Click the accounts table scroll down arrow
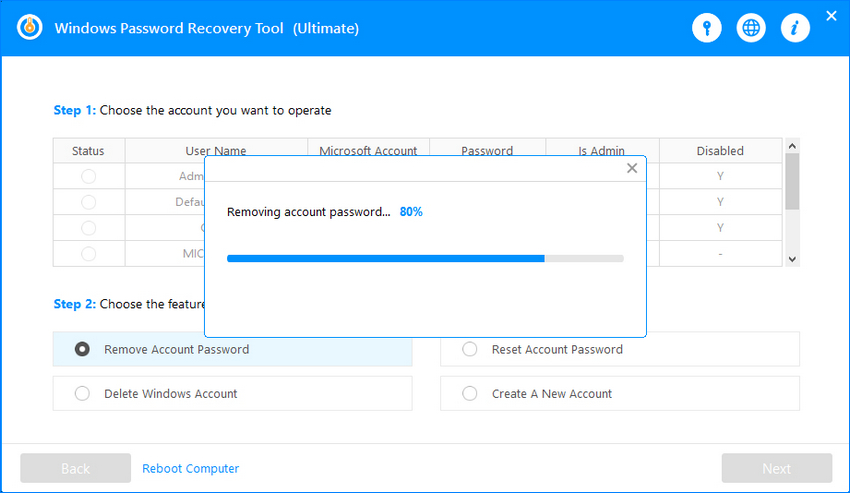Image resolution: width=850 pixels, height=493 pixels. click(792, 259)
